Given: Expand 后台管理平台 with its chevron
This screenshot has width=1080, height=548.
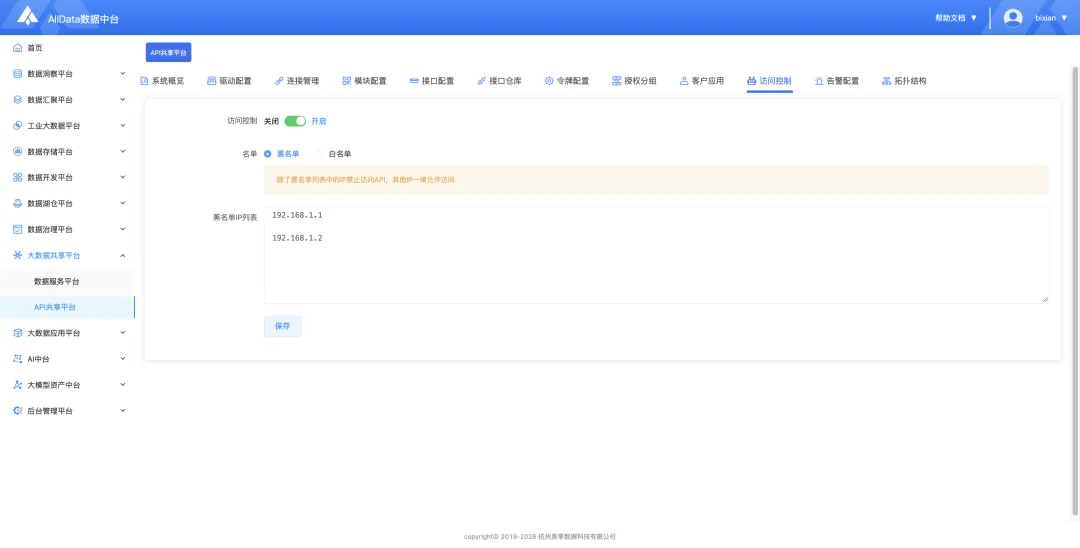Looking at the screenshot, I should click(x=123, y=411).
